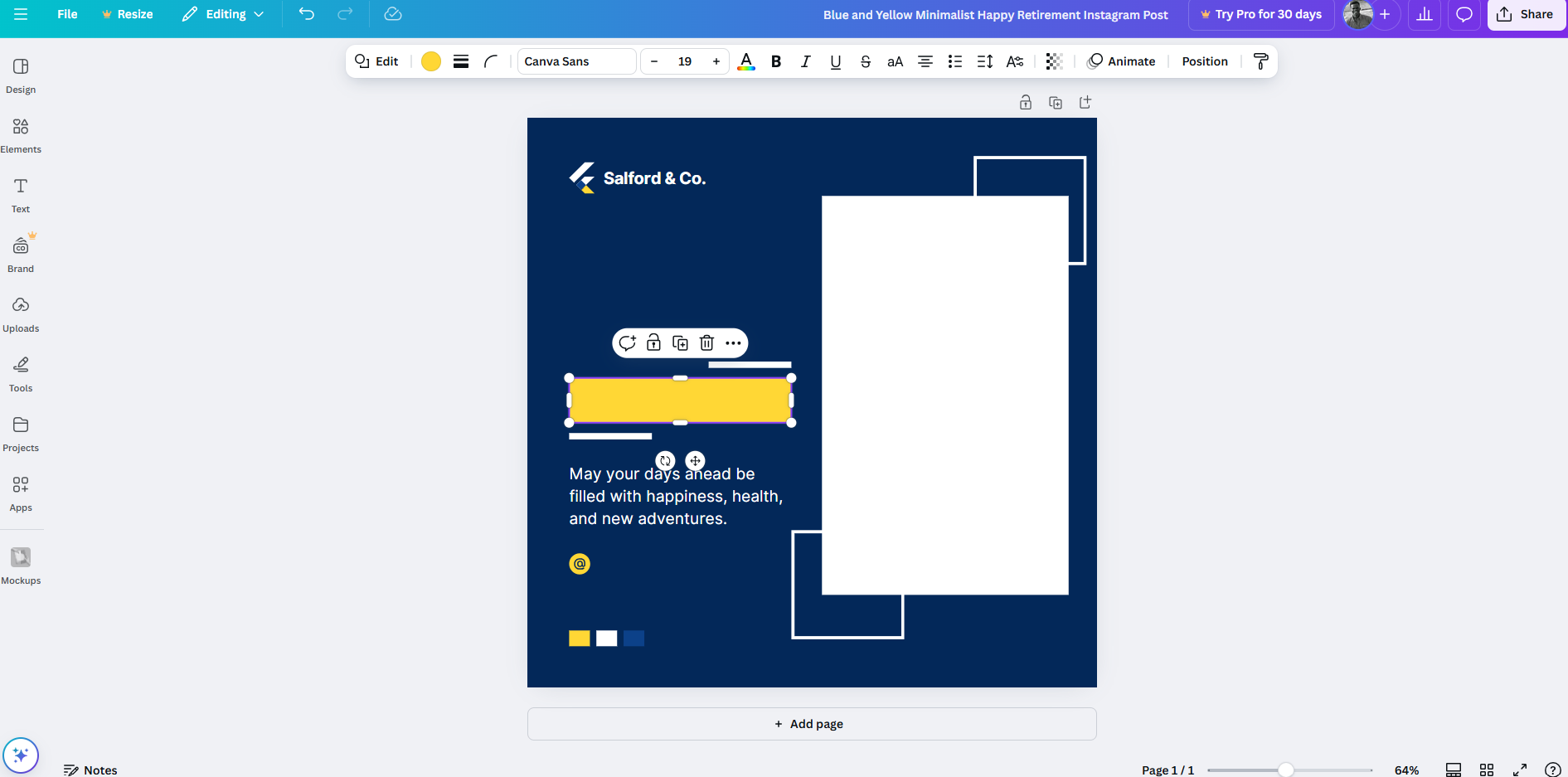The width and height of the screenshot is (1568, 777).
Task: Increase the font size
Action: click(716, 61)
